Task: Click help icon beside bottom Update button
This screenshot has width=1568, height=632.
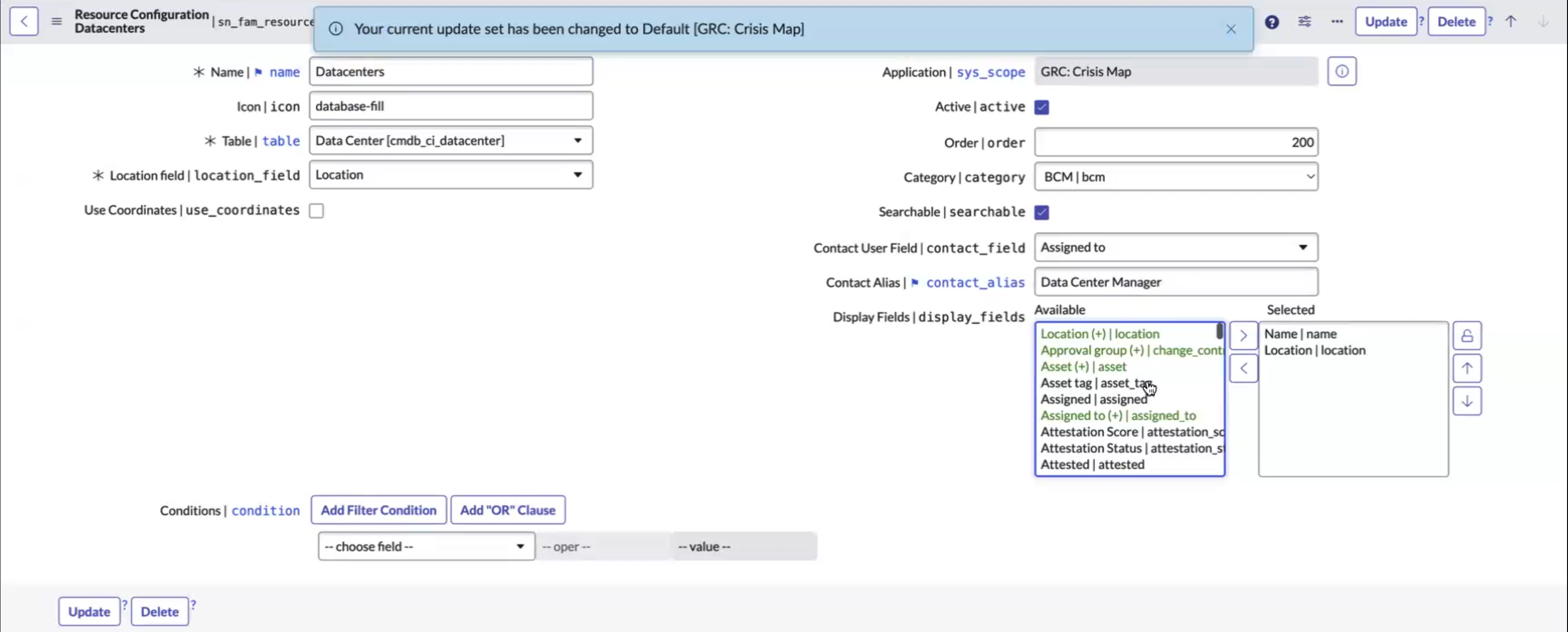Action: click(124, 605)
